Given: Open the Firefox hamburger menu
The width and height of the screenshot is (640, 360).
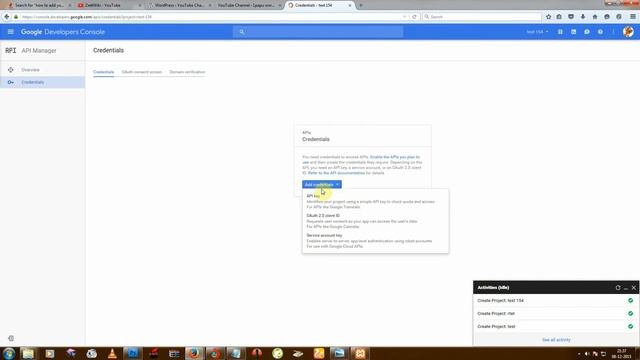Looking at the screenshot, I should tap(633, 17).
